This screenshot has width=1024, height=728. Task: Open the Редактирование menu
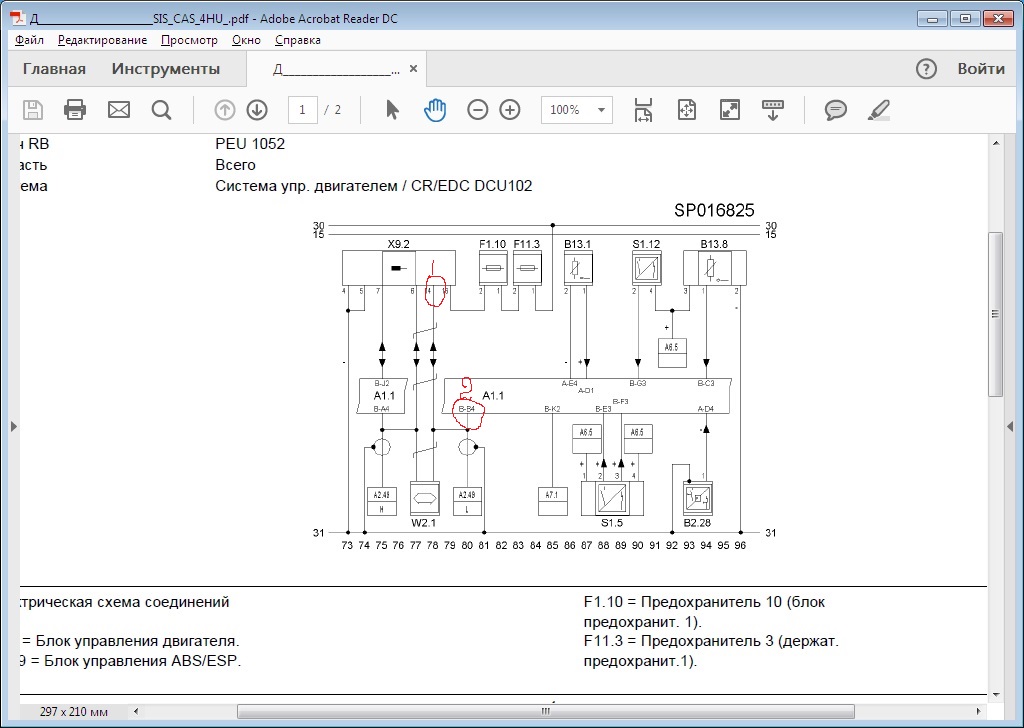pyautogui.click(x=103, y=40)
